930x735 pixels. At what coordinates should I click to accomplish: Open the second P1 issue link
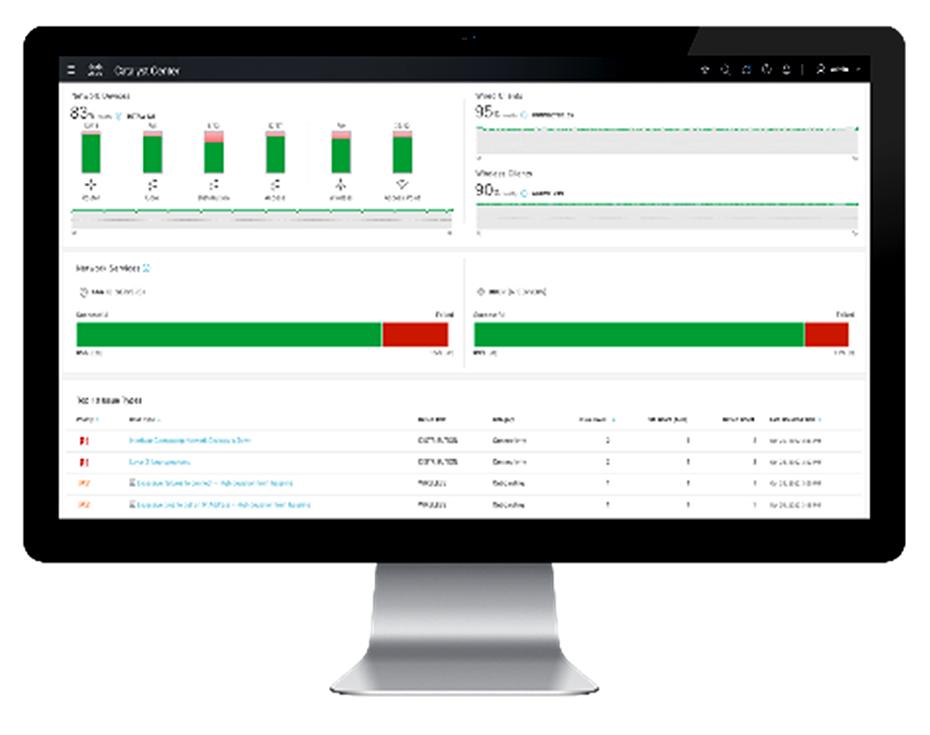coord(160,462)
